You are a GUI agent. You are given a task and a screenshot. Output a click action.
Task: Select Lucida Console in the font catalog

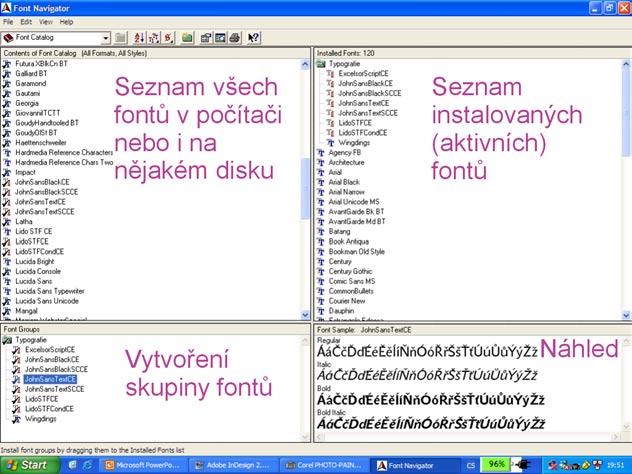[x=38, y=271]
